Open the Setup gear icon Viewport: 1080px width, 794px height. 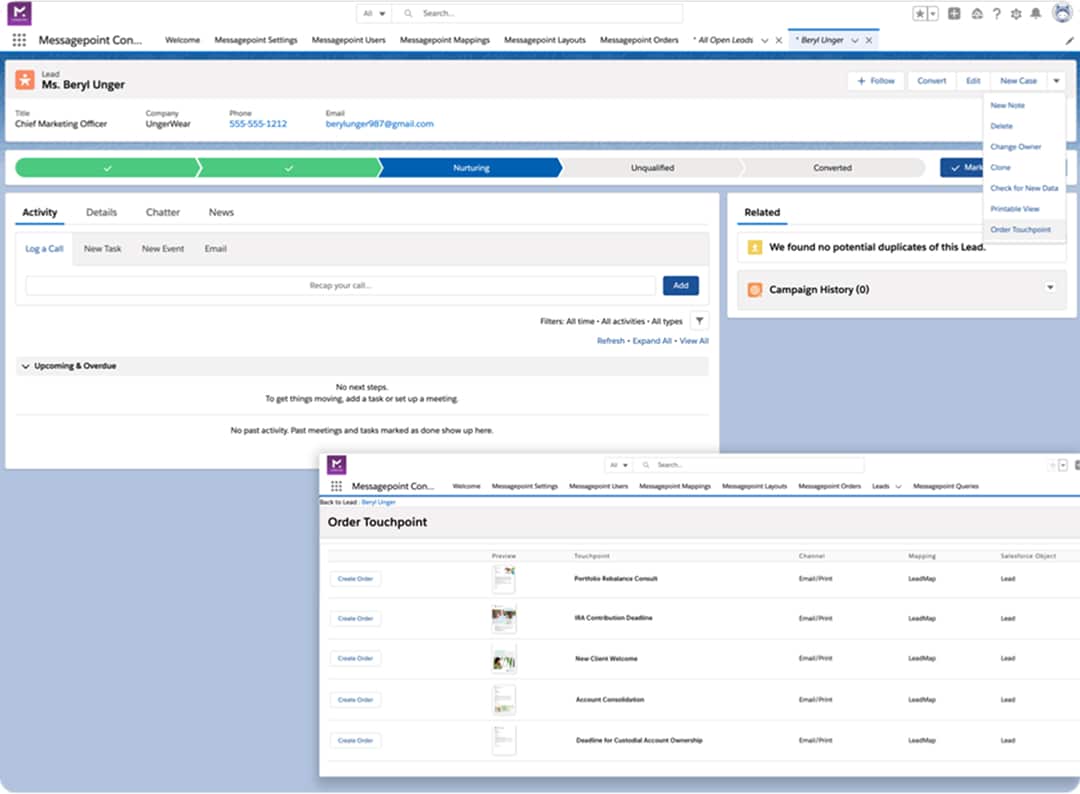point(1016,13)
